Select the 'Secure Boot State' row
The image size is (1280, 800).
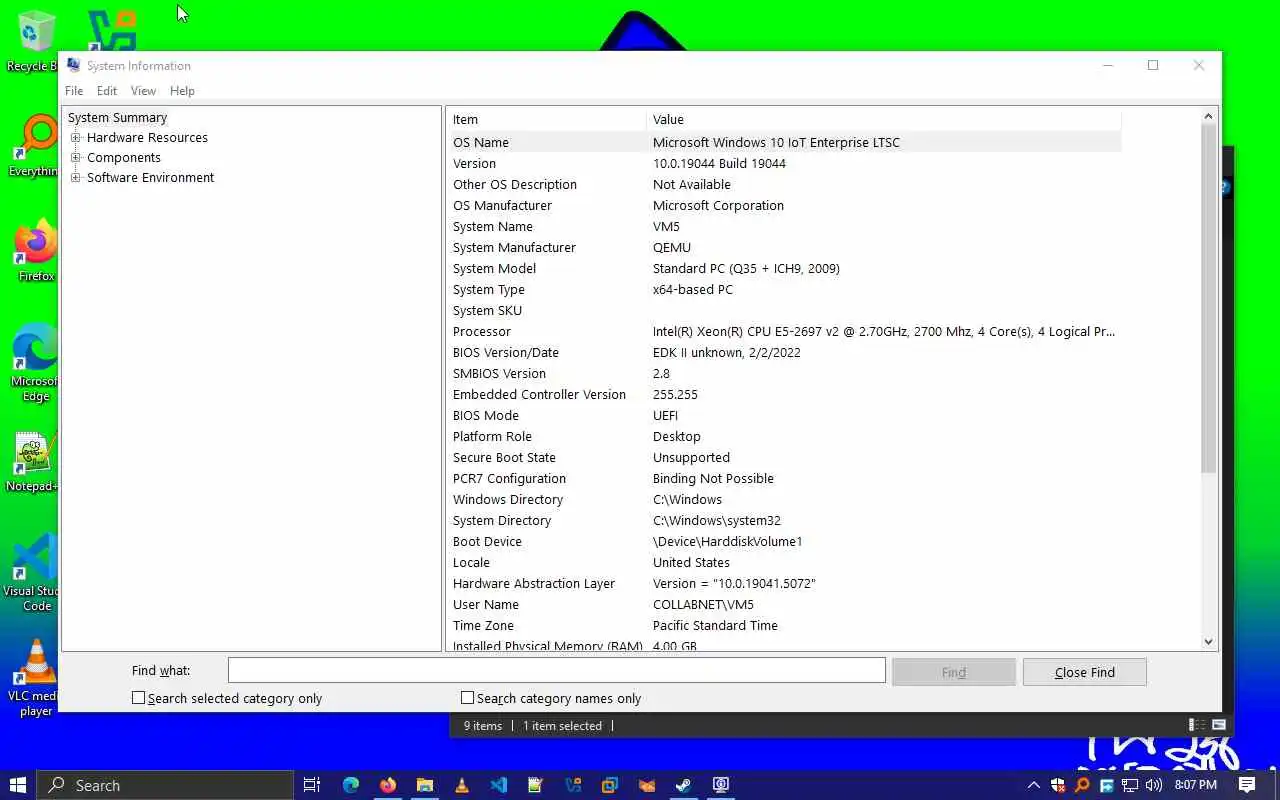(784, 457)
